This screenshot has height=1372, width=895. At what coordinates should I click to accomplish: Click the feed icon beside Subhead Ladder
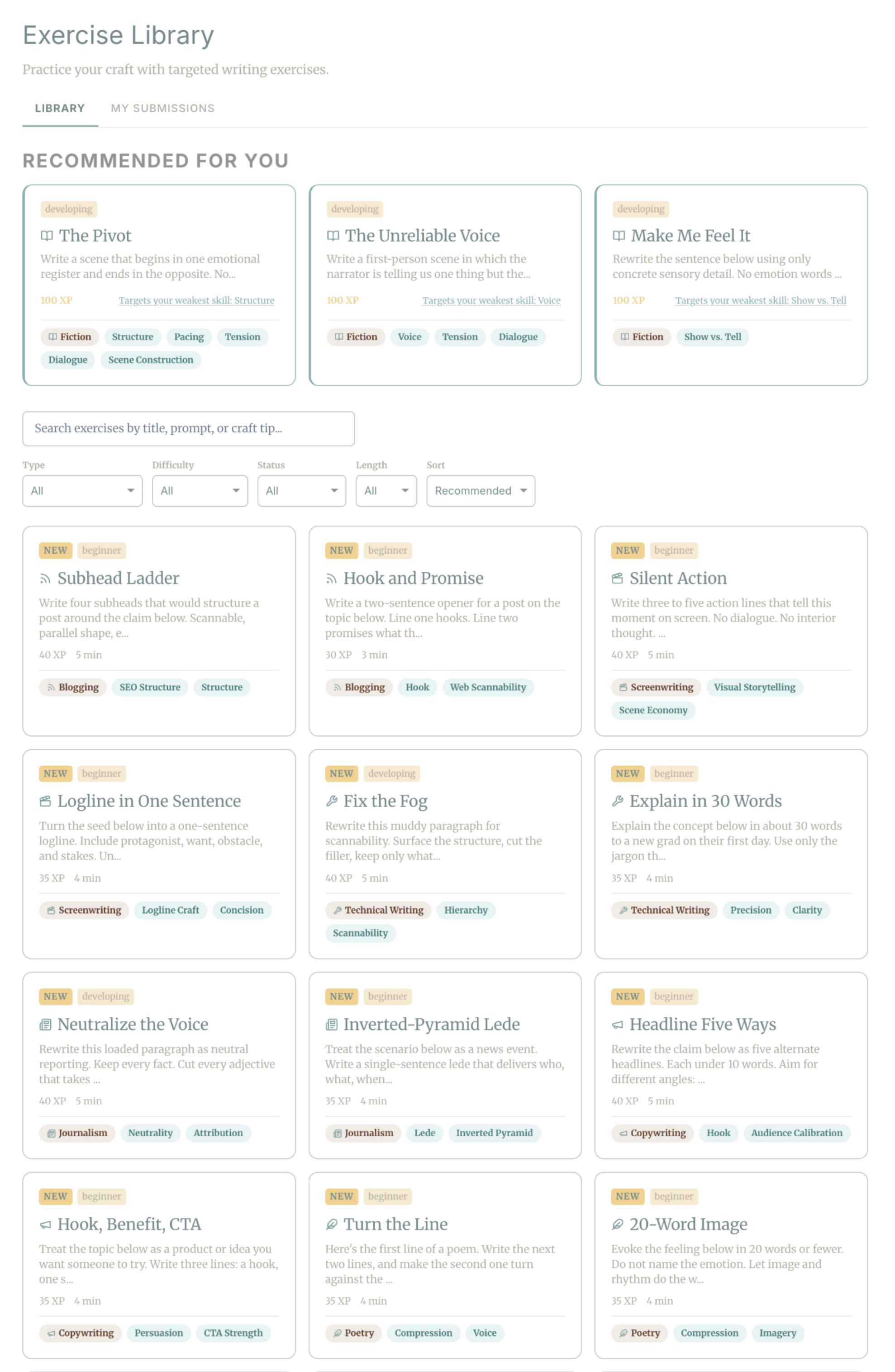click(x=45, y=579)
